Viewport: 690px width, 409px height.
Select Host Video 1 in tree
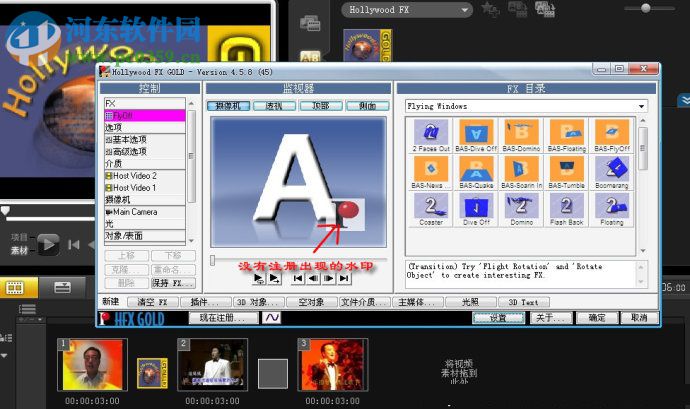point(145,188)
